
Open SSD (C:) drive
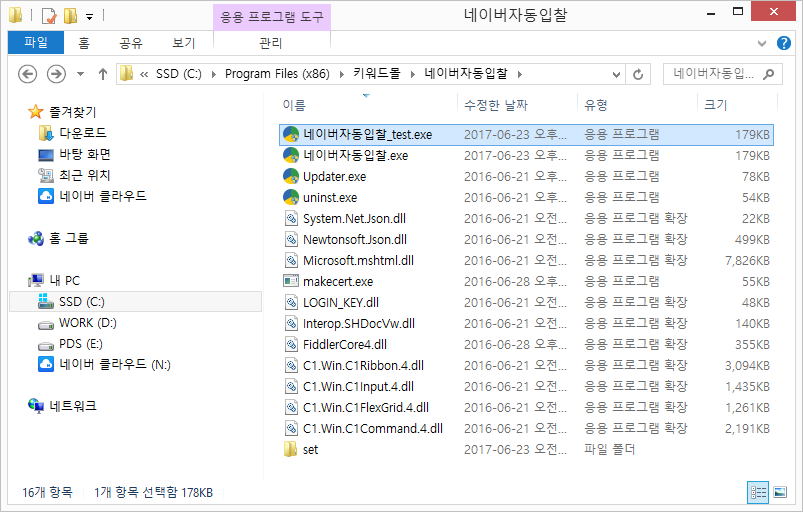click(136, 302)
